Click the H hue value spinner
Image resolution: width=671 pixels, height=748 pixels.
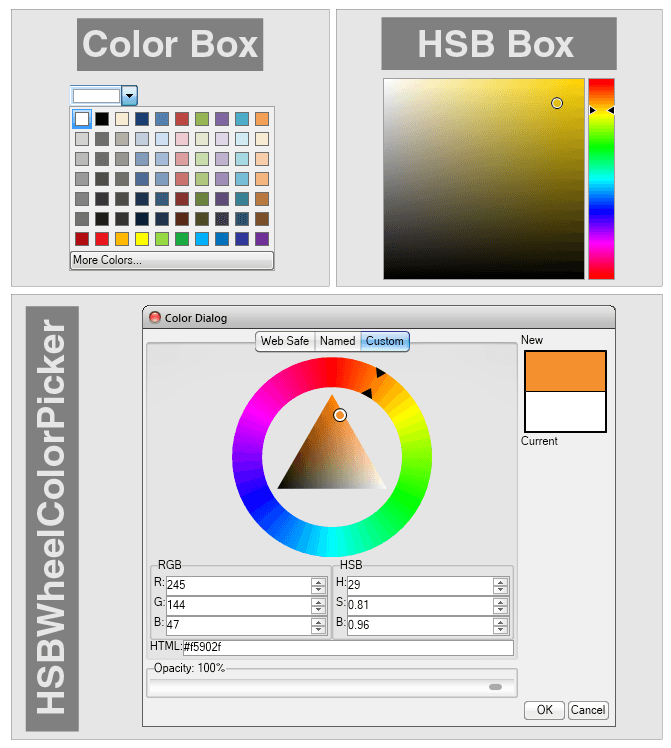(500, 586)
